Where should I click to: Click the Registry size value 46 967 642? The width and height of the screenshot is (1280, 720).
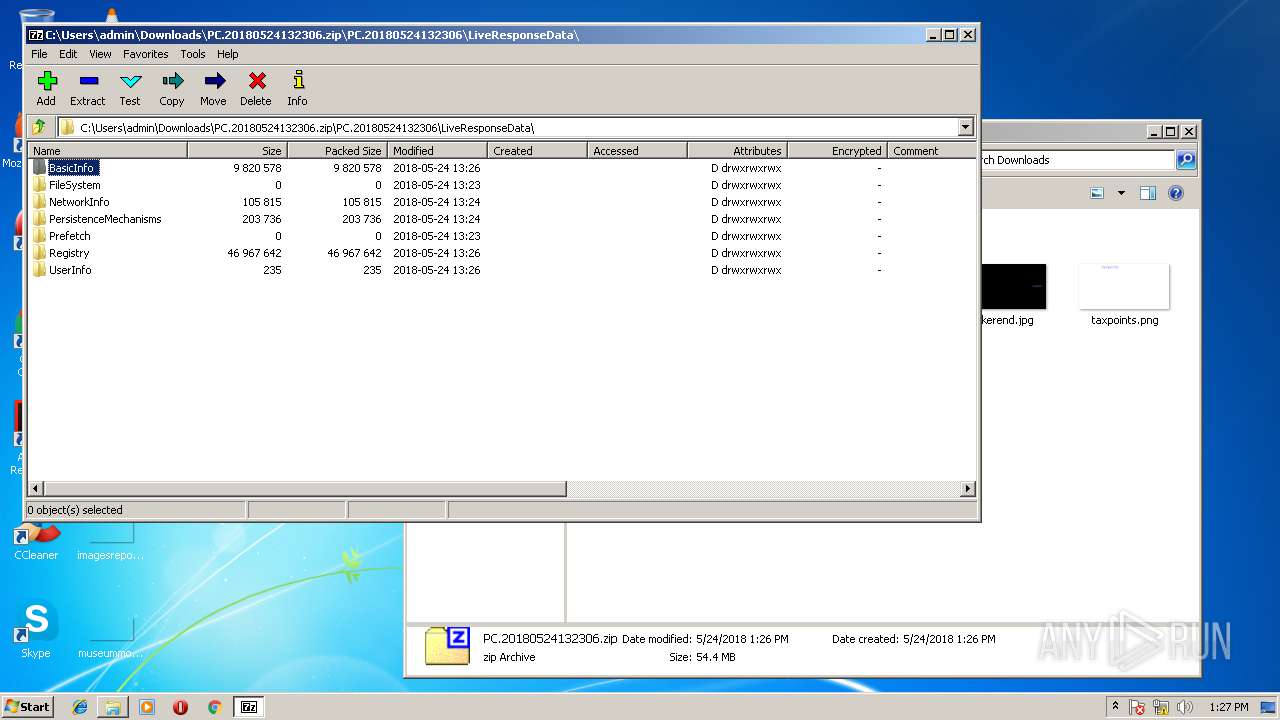(254, 253)
